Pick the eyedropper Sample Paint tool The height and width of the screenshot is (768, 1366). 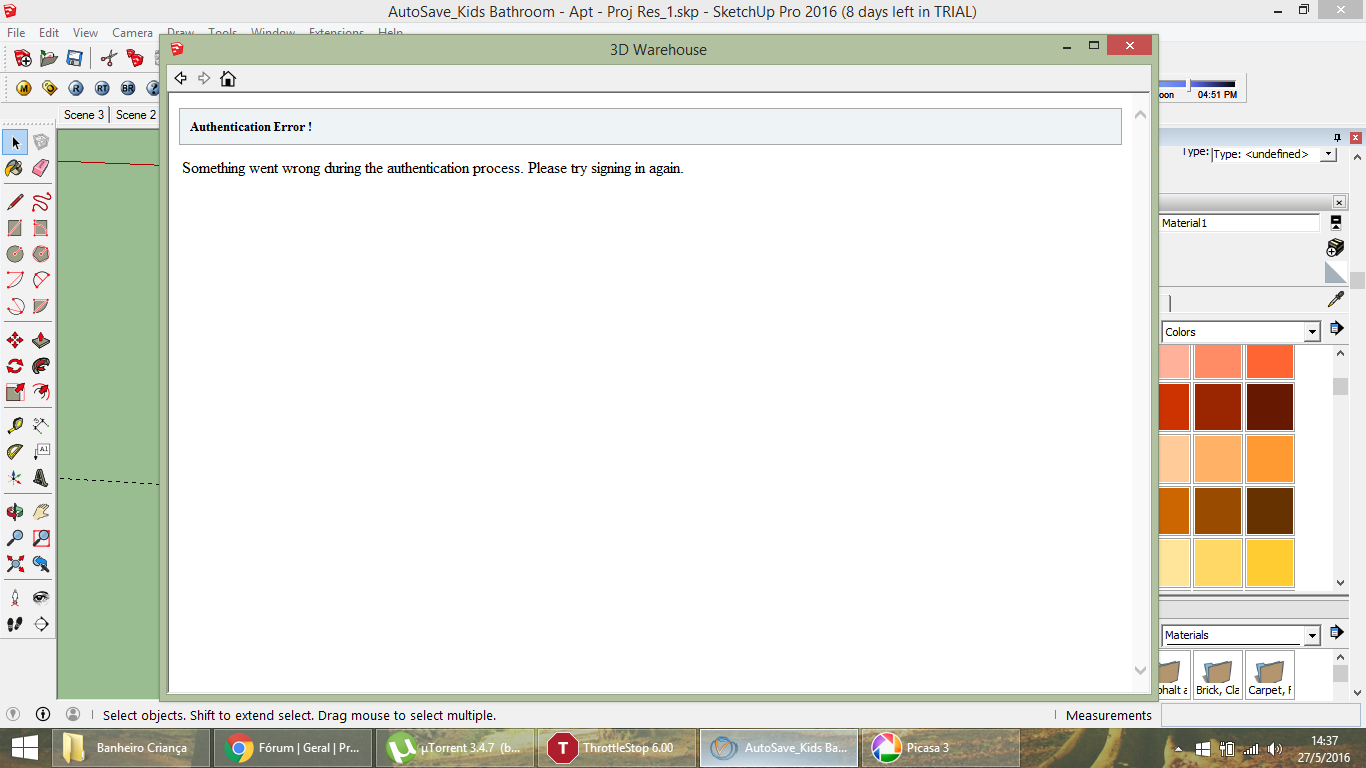click(x=1335, y=299)
